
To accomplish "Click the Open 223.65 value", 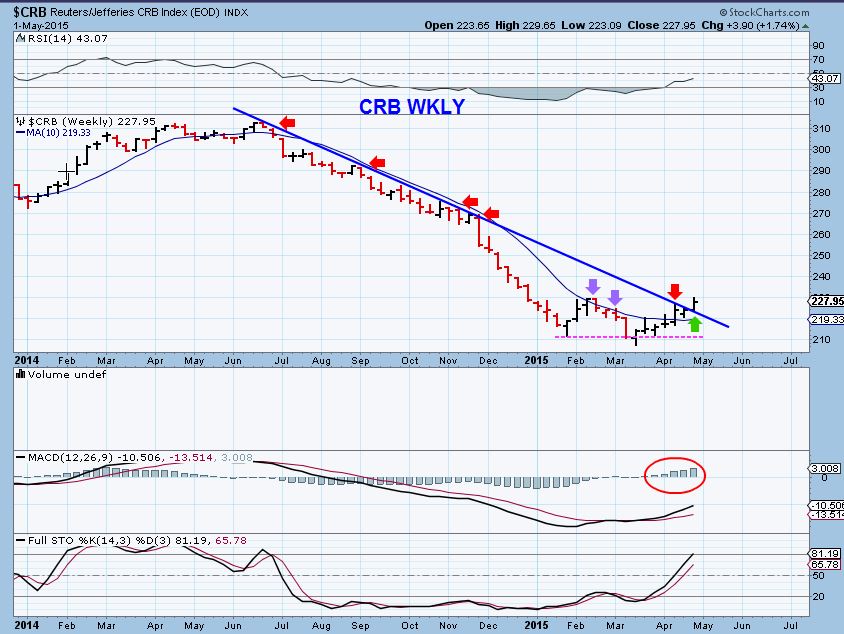I will [457, 25].
